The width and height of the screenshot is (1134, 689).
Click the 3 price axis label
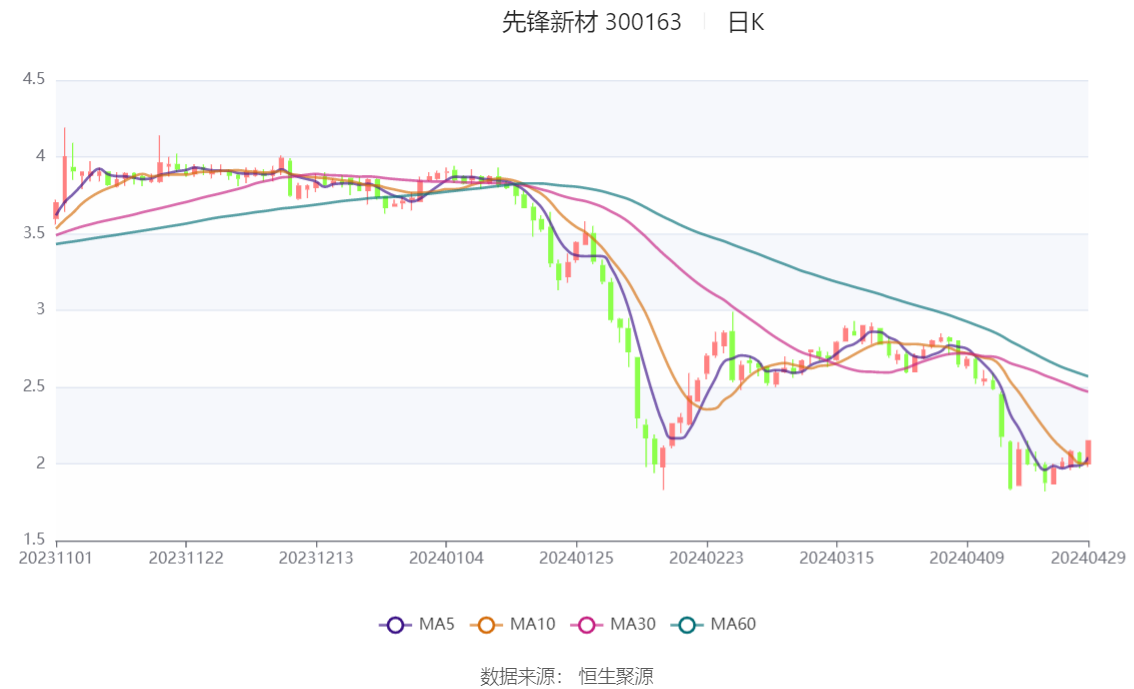tap(41, 310)
